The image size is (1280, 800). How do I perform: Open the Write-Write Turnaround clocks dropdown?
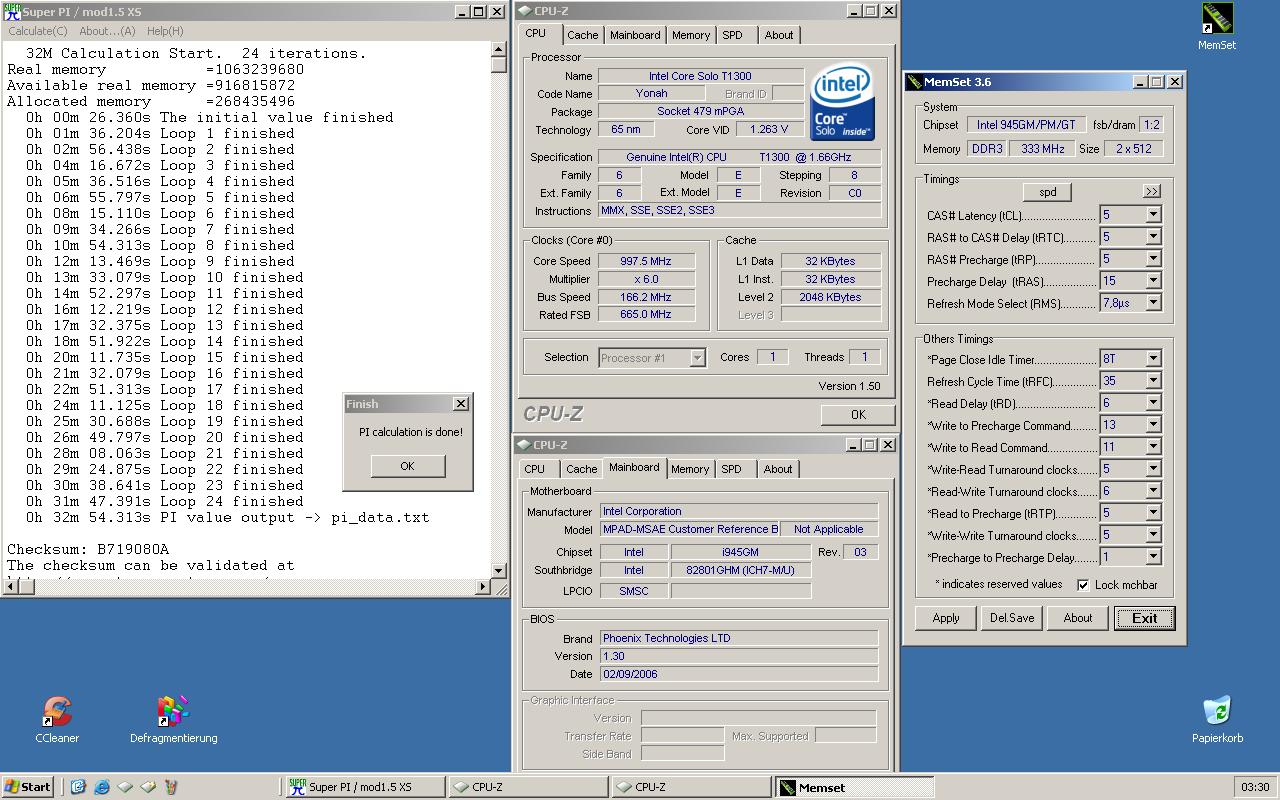[1153, 535]
